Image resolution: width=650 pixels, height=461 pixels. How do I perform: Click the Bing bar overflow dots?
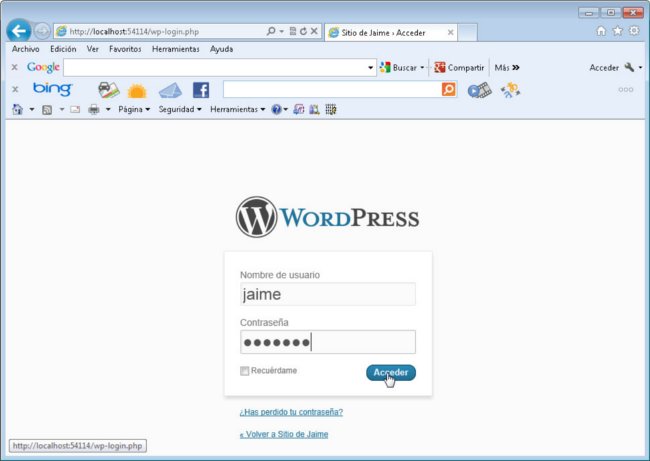[626, 89]
